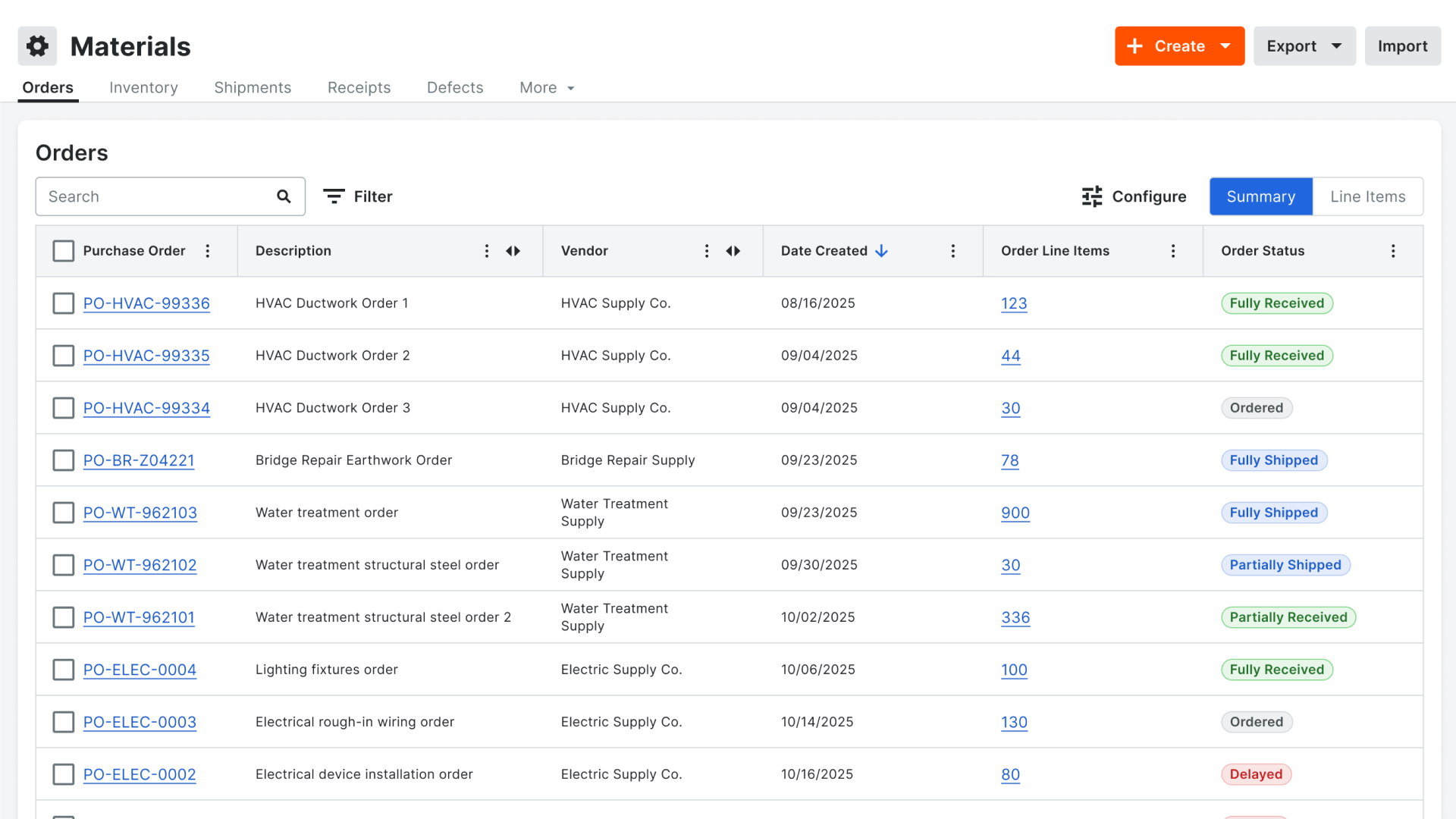Open the 78 line items link
1456x819 pixels.
point(1010,460)
